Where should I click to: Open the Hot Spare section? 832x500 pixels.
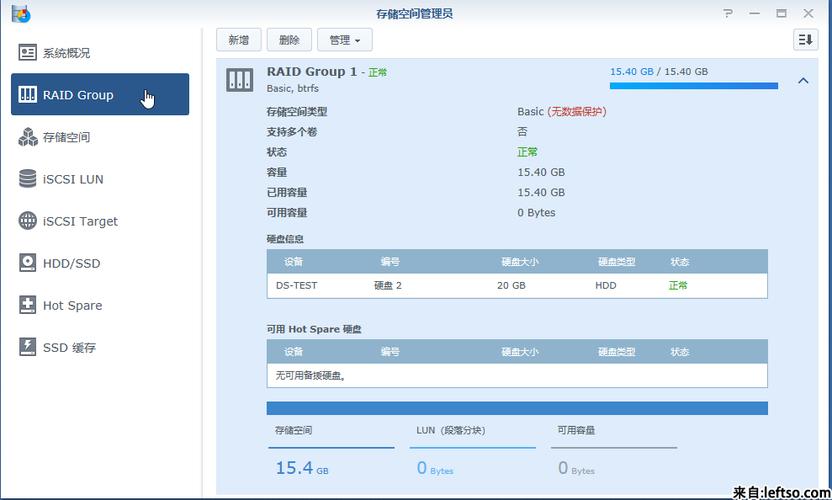pos(100,305)
